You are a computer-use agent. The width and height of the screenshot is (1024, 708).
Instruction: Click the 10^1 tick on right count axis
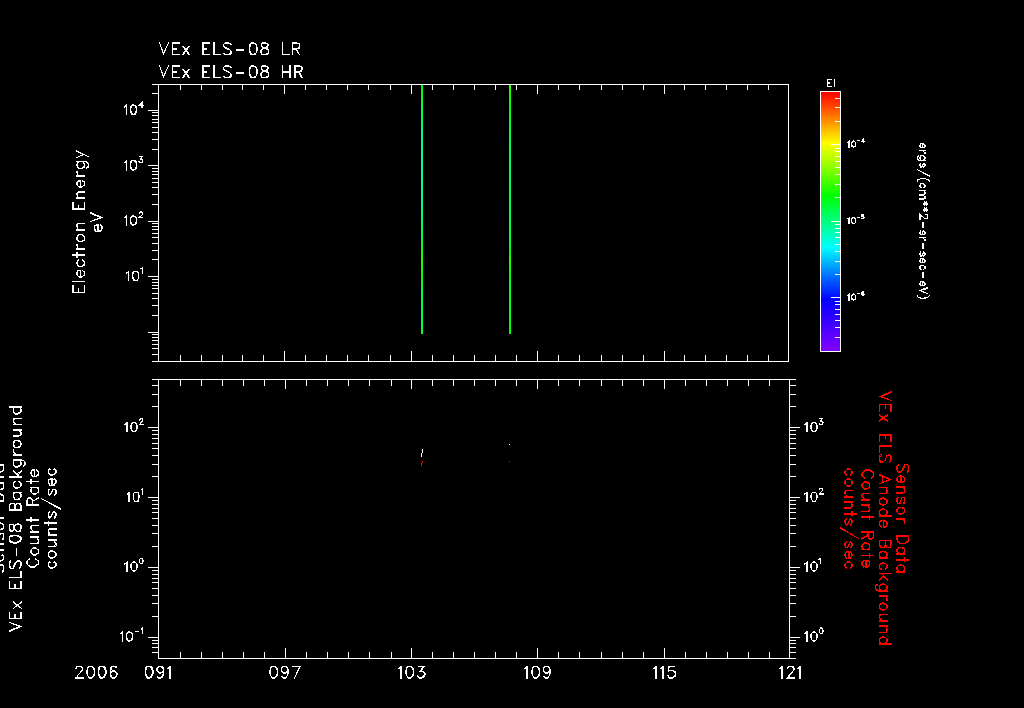coord(814,566)
